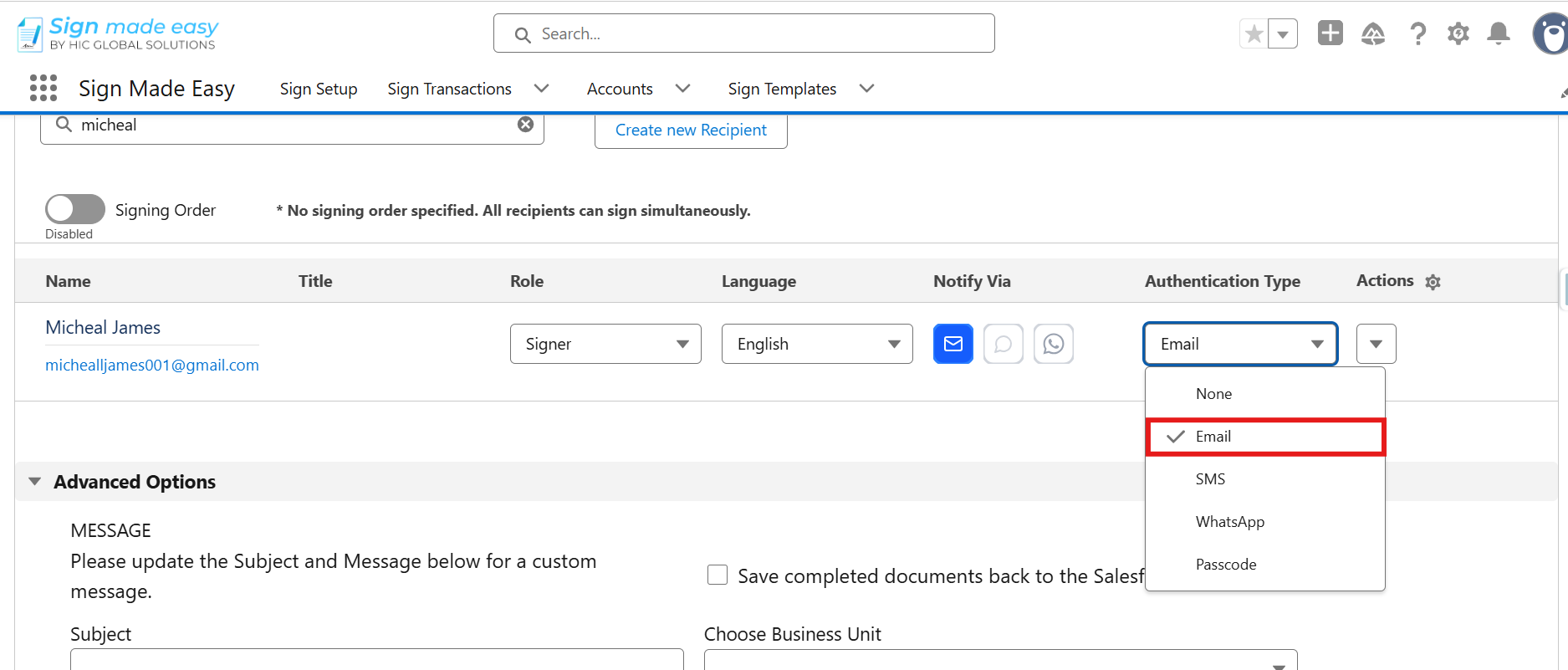This screenshot has height=670, width=1568.
Task: Go to the Sign Setup tab
Action: (x=319, y=89)
